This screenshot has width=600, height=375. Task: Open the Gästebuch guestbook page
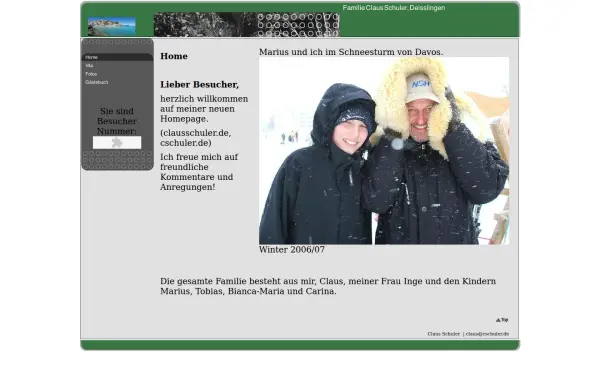(x=96, y=82)
